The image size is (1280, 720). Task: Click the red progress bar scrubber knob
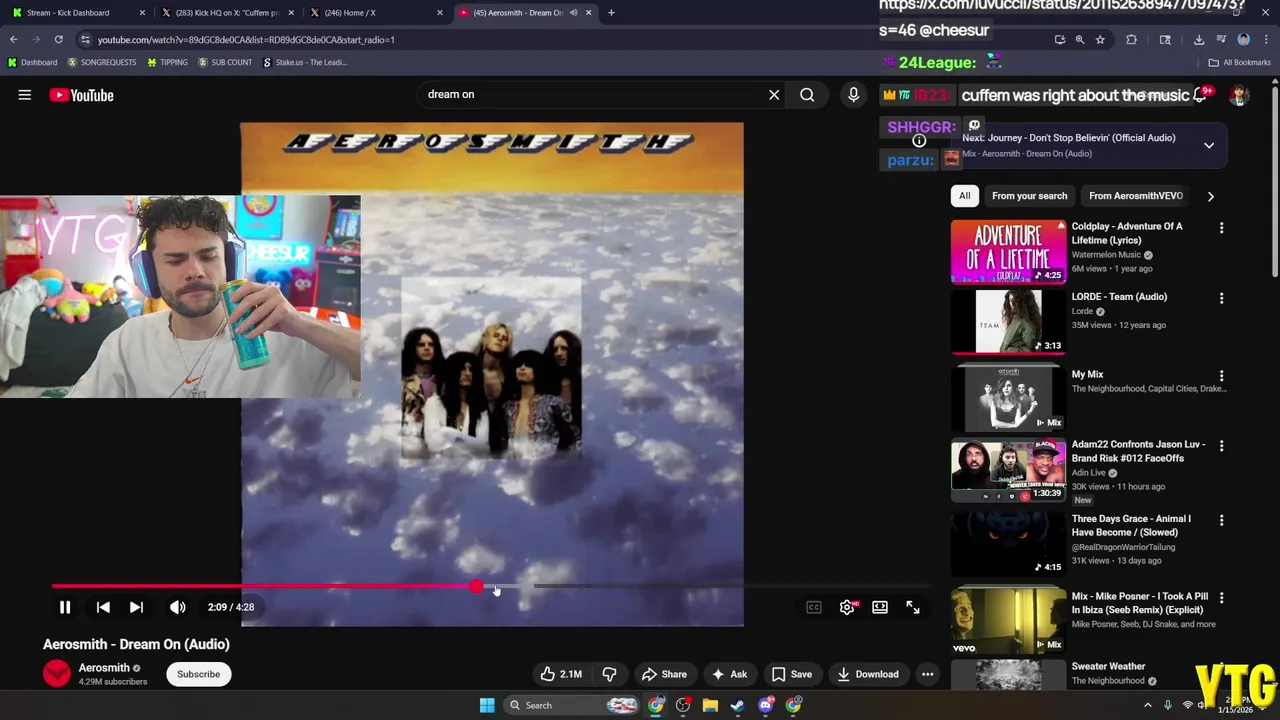tap(476, 587)
